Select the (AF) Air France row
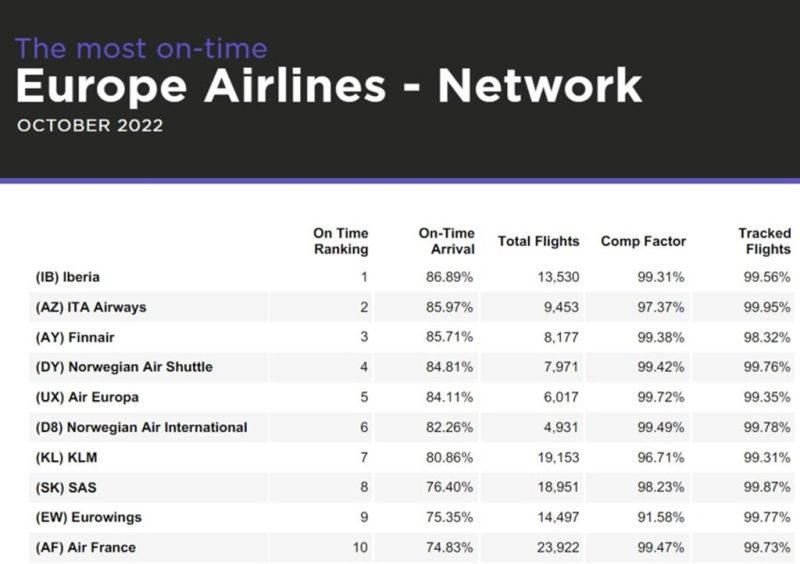Viewport: 800px width, 564px height. click(x=412, y=548)
